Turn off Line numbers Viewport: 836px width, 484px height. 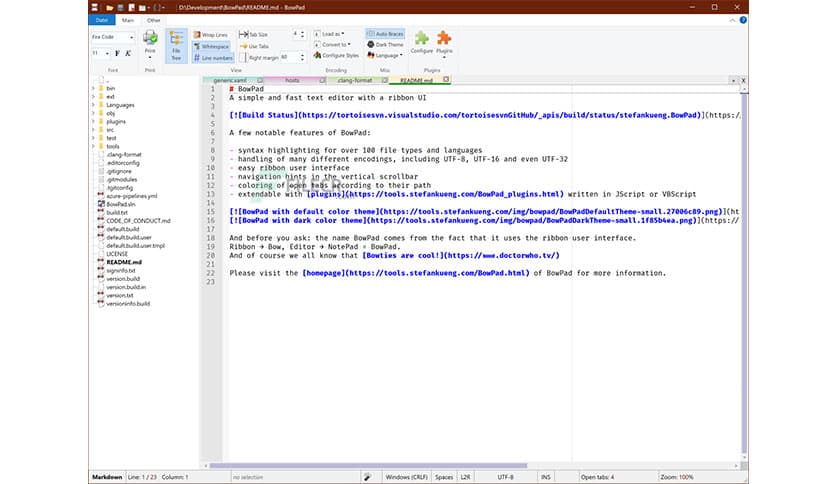216,58
